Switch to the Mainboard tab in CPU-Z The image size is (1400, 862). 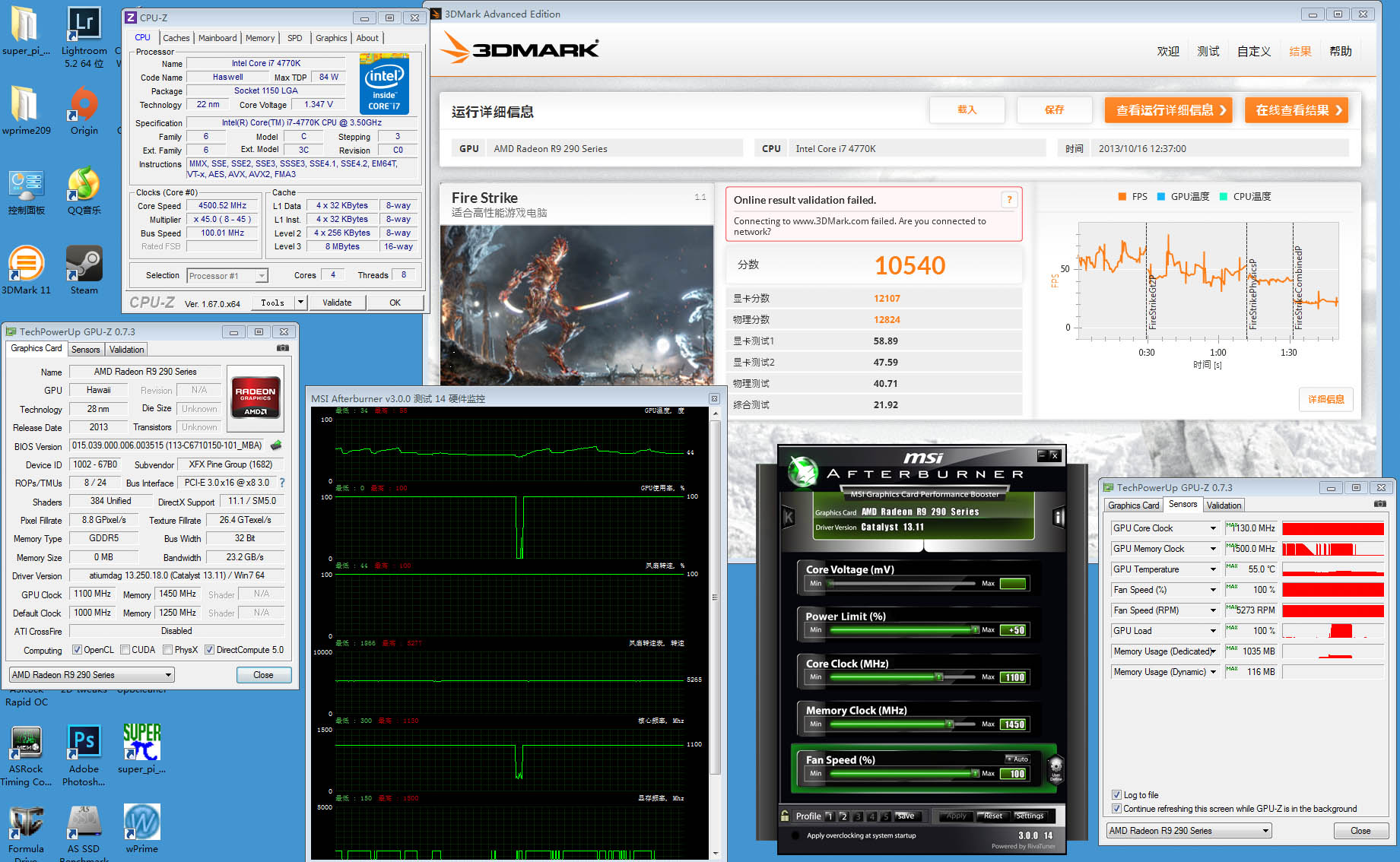click(x=217, y=38)
